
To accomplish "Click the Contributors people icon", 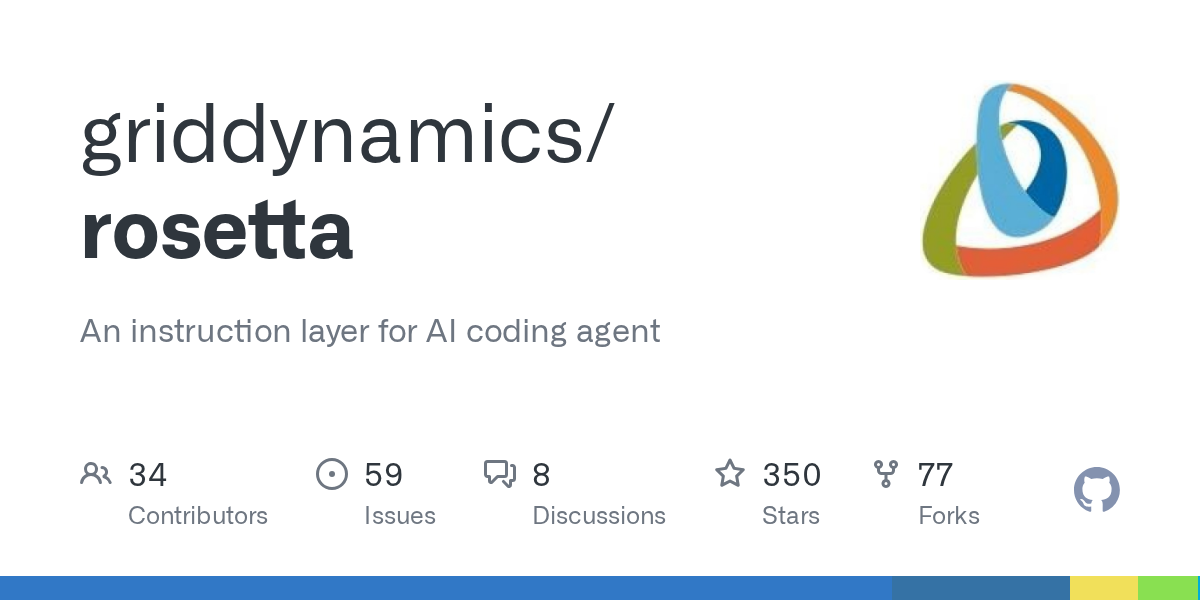I will [96, 474].
